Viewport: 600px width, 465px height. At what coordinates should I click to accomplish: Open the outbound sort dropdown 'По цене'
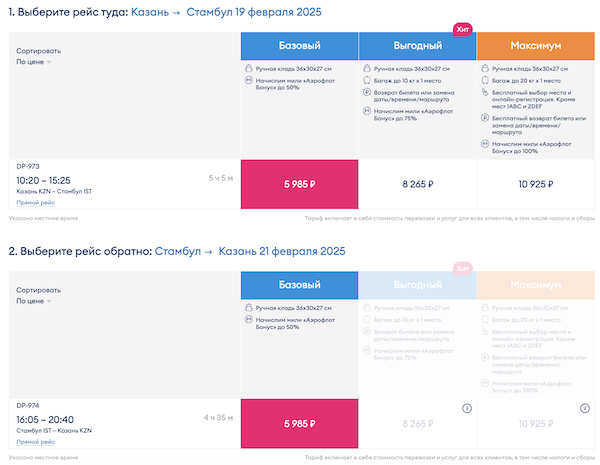[34, 62]
